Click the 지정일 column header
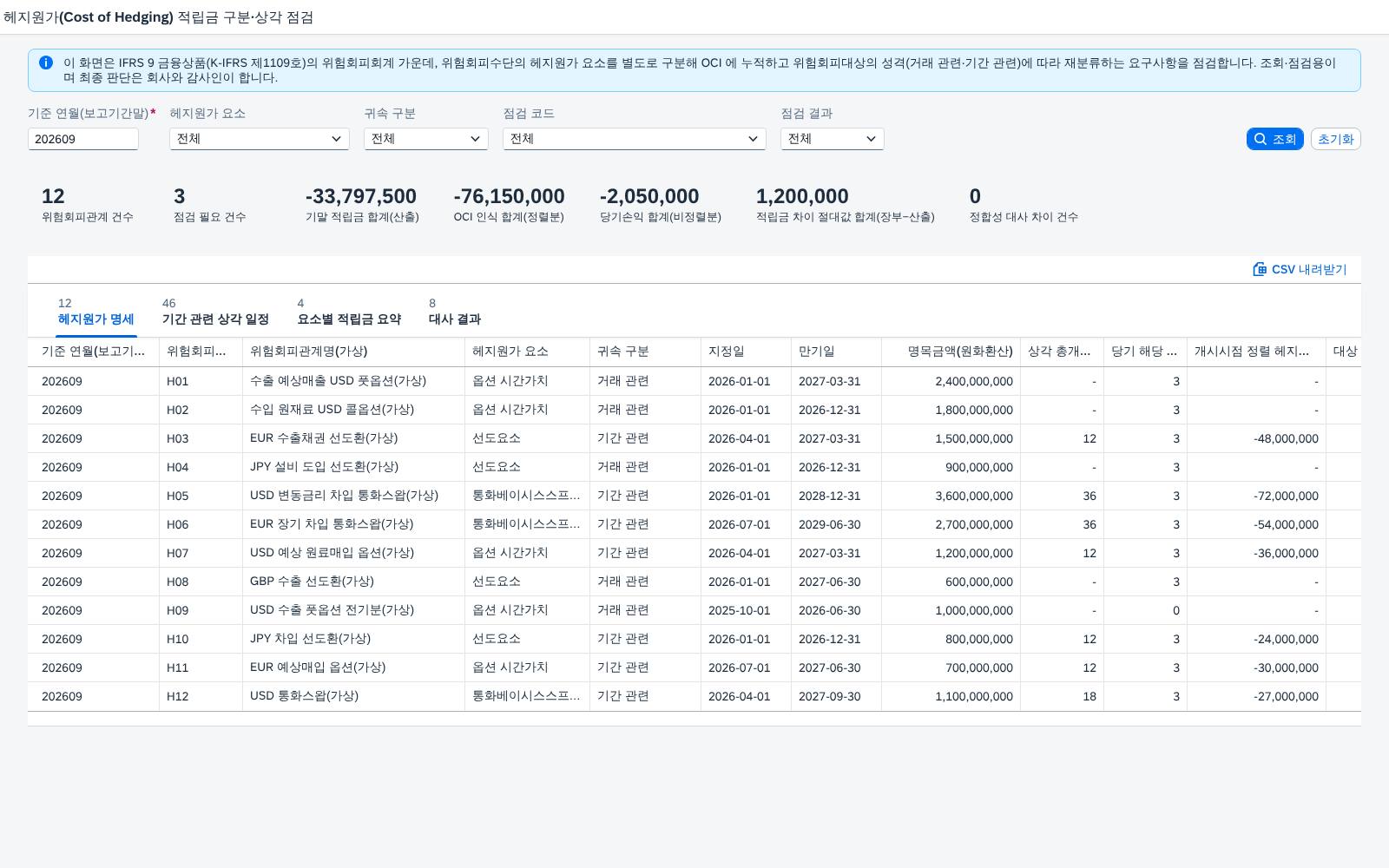This screenshot has width=1389, height=868. point(746,352)
